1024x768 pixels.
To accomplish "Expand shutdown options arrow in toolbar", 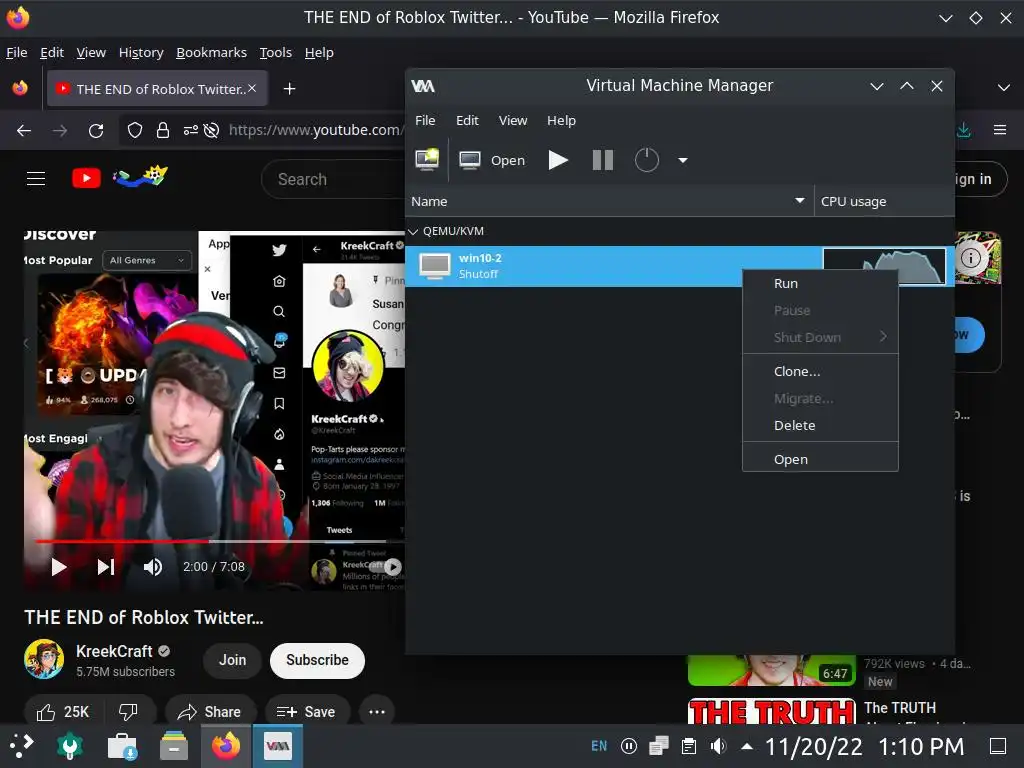I will pos(682,160).
